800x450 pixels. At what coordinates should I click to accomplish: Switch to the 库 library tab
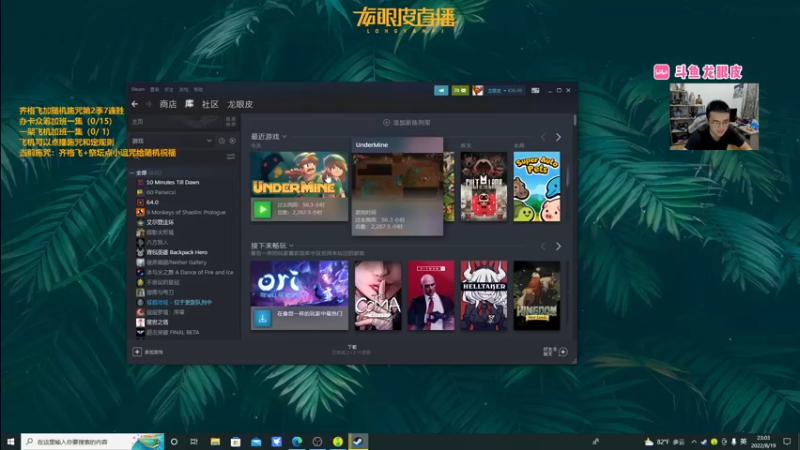click(x=189, y=104)
